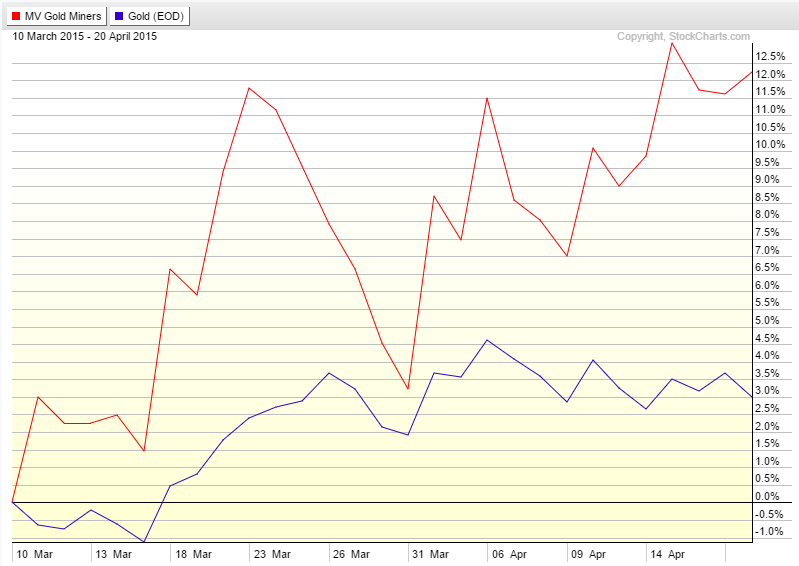Click the 23 Mar axis label

point(272,554)
